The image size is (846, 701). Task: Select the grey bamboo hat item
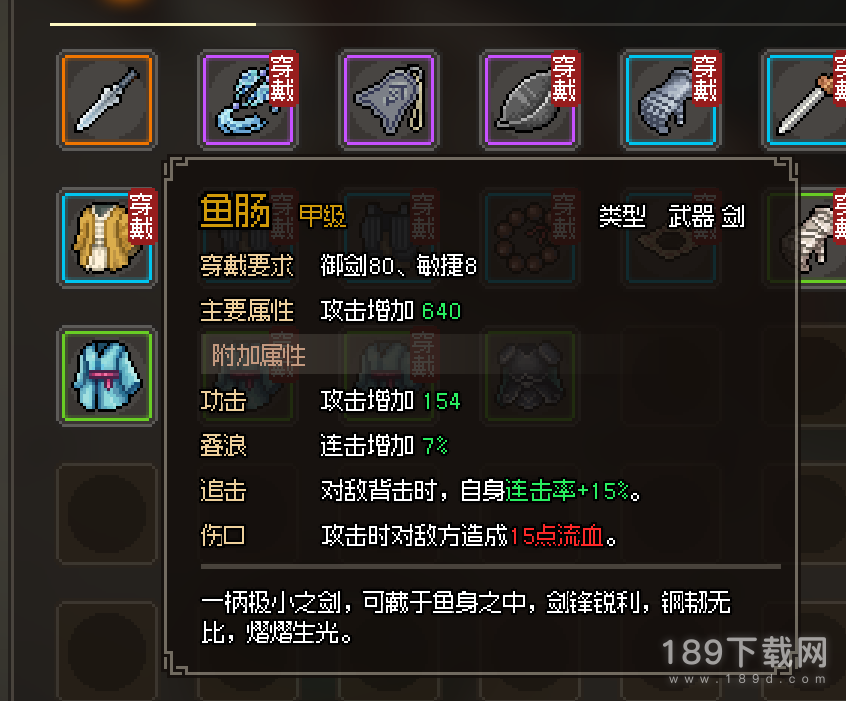(x=530, y=100)
